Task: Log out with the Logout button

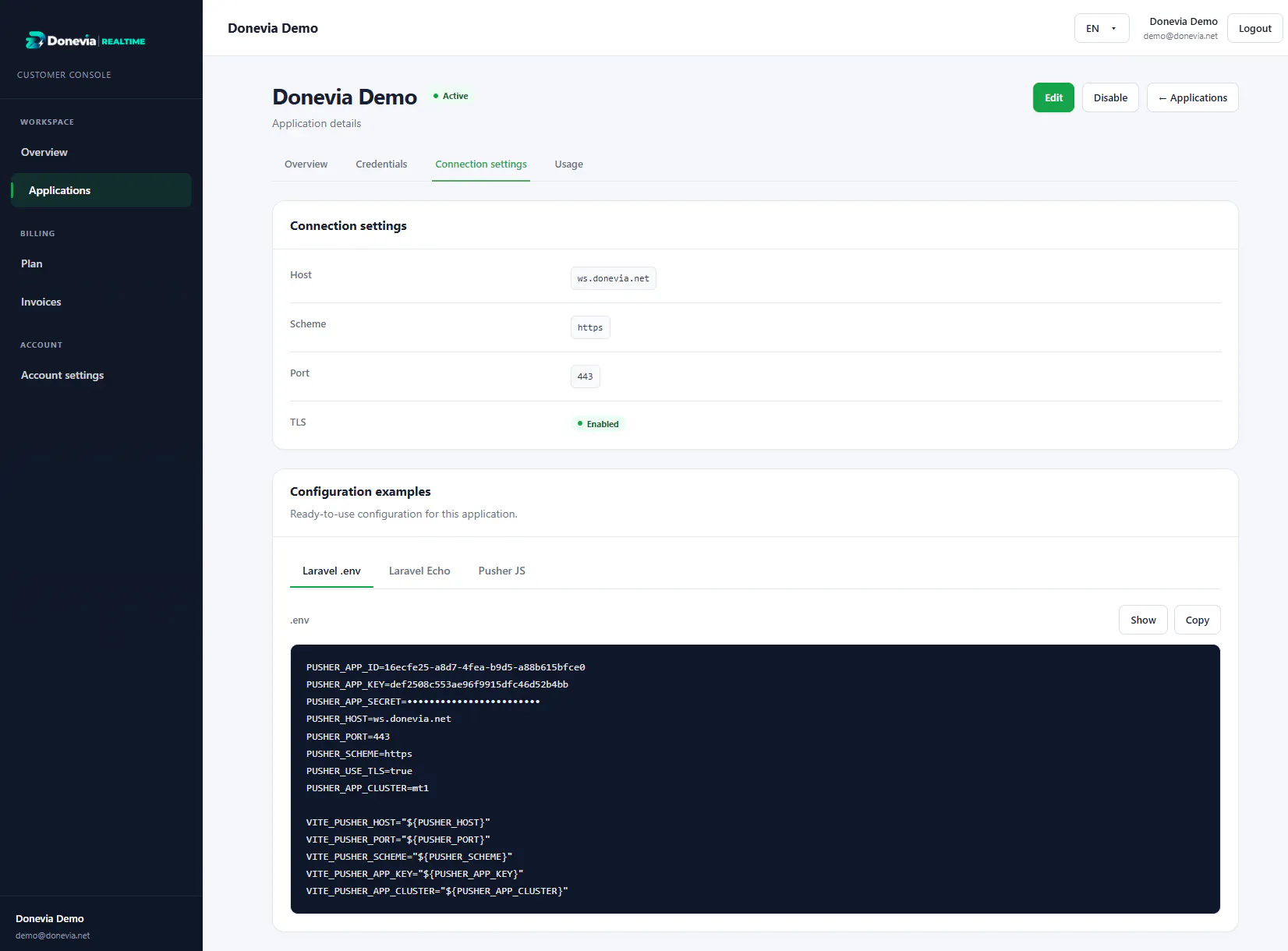Action: 1254,28
